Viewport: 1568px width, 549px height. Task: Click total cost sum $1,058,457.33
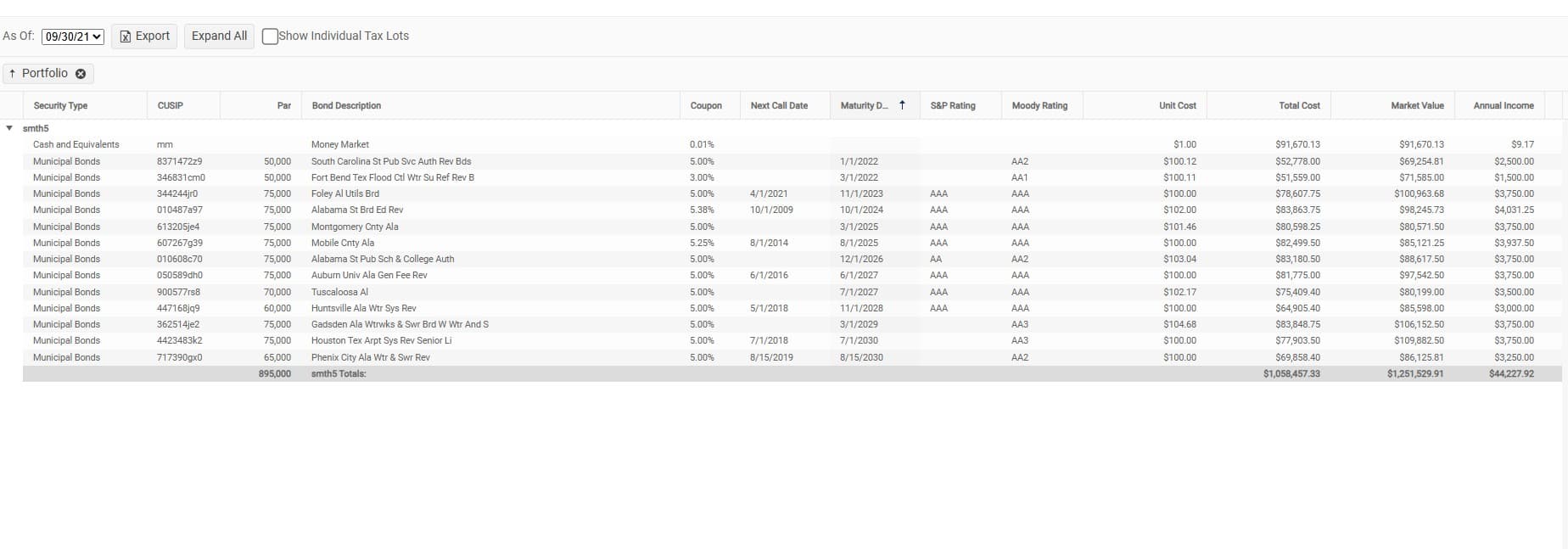1291,373
